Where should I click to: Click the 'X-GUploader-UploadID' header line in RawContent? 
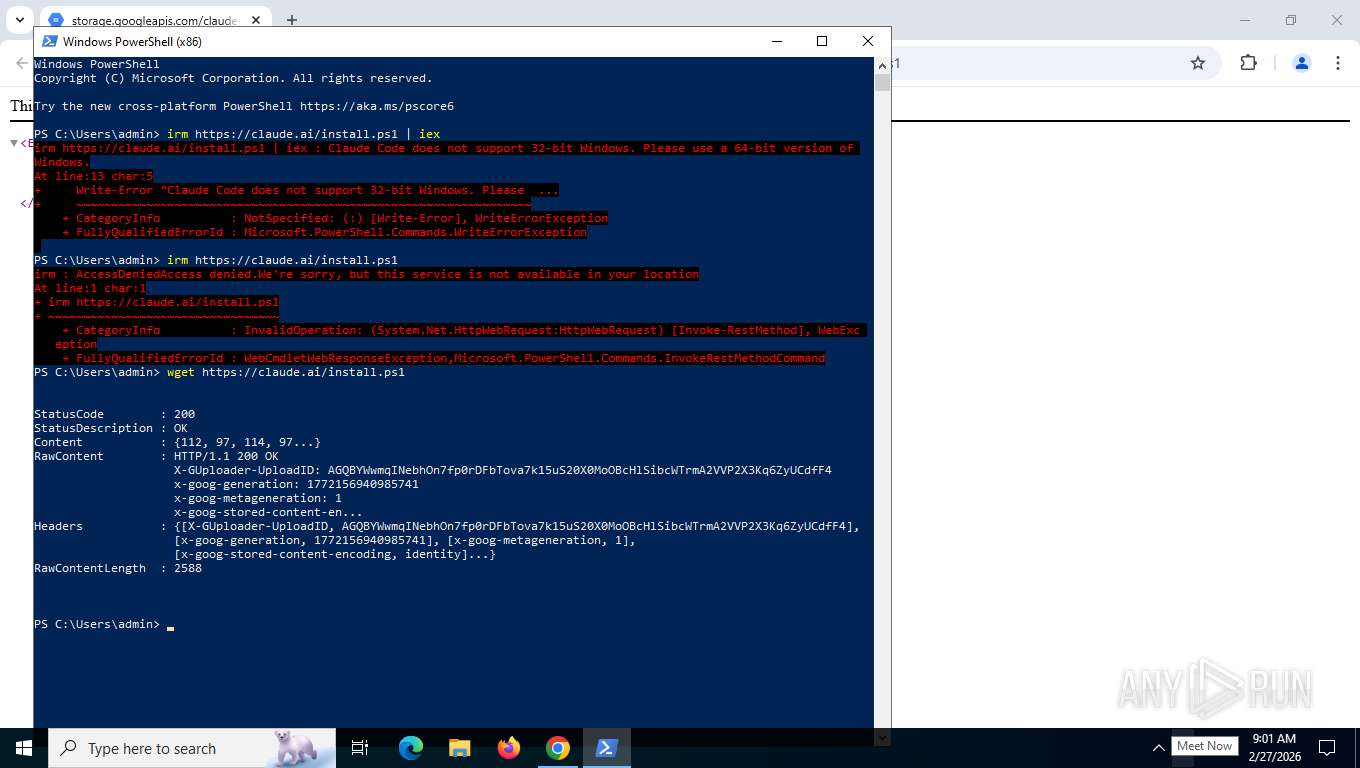coord(503,470)
